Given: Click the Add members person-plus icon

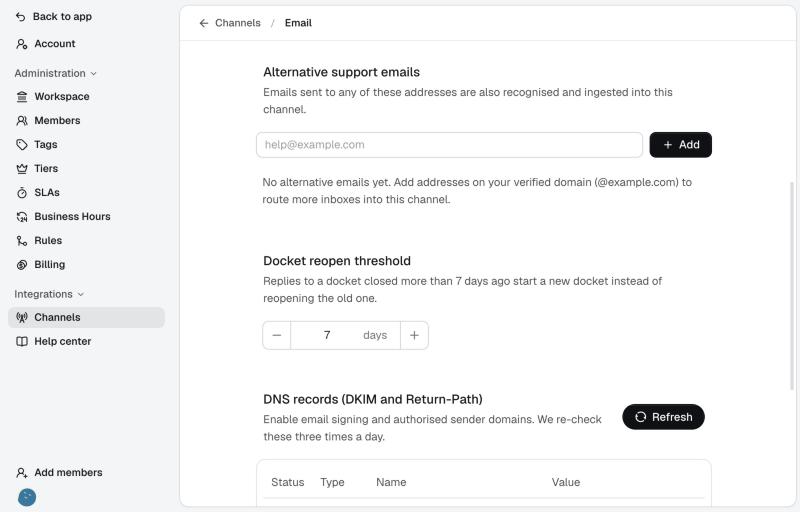Looking at the screenshot, I should [x=21, y=473].
